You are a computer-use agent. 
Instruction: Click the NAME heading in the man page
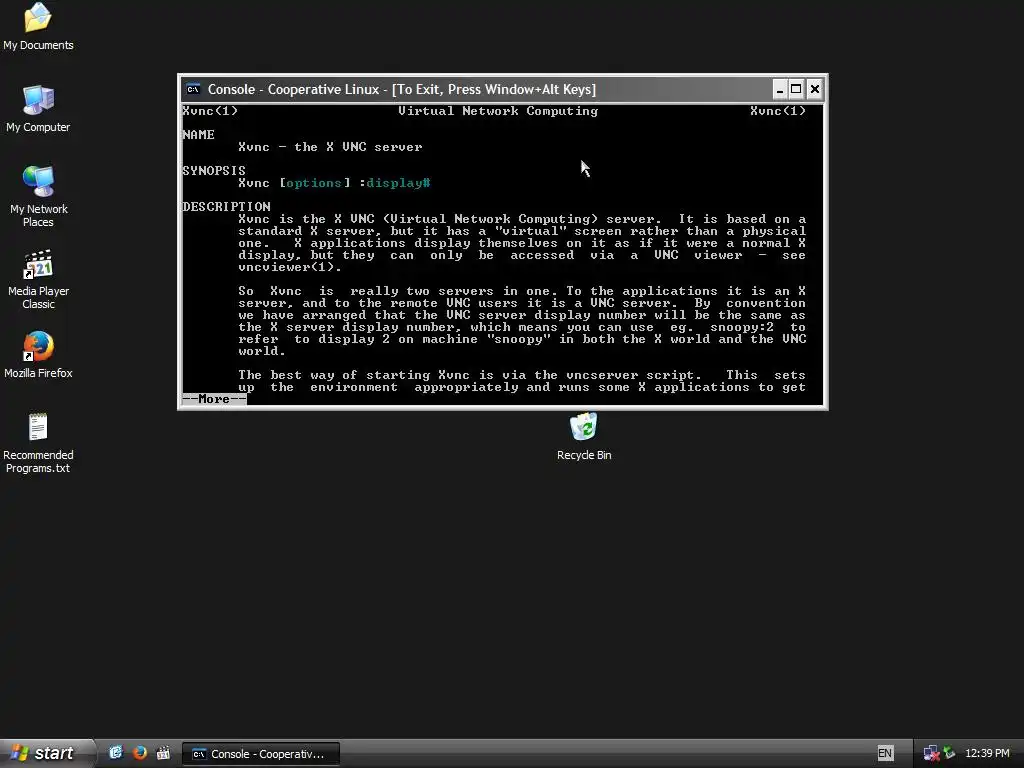click(x=199, y=135)
